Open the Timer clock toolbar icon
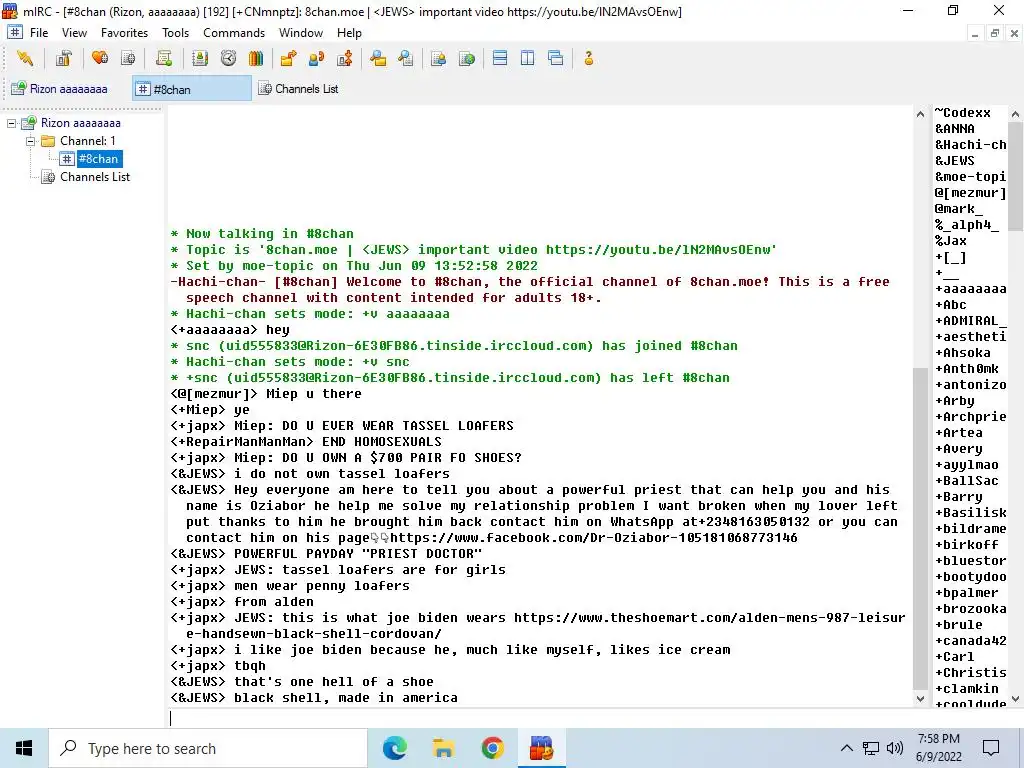1024x768 pixels. [228, 59]
